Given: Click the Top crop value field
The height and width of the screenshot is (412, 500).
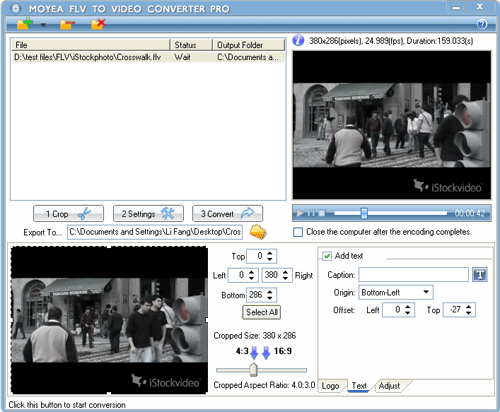Looking at the screenshot, I should coord(256,256).
